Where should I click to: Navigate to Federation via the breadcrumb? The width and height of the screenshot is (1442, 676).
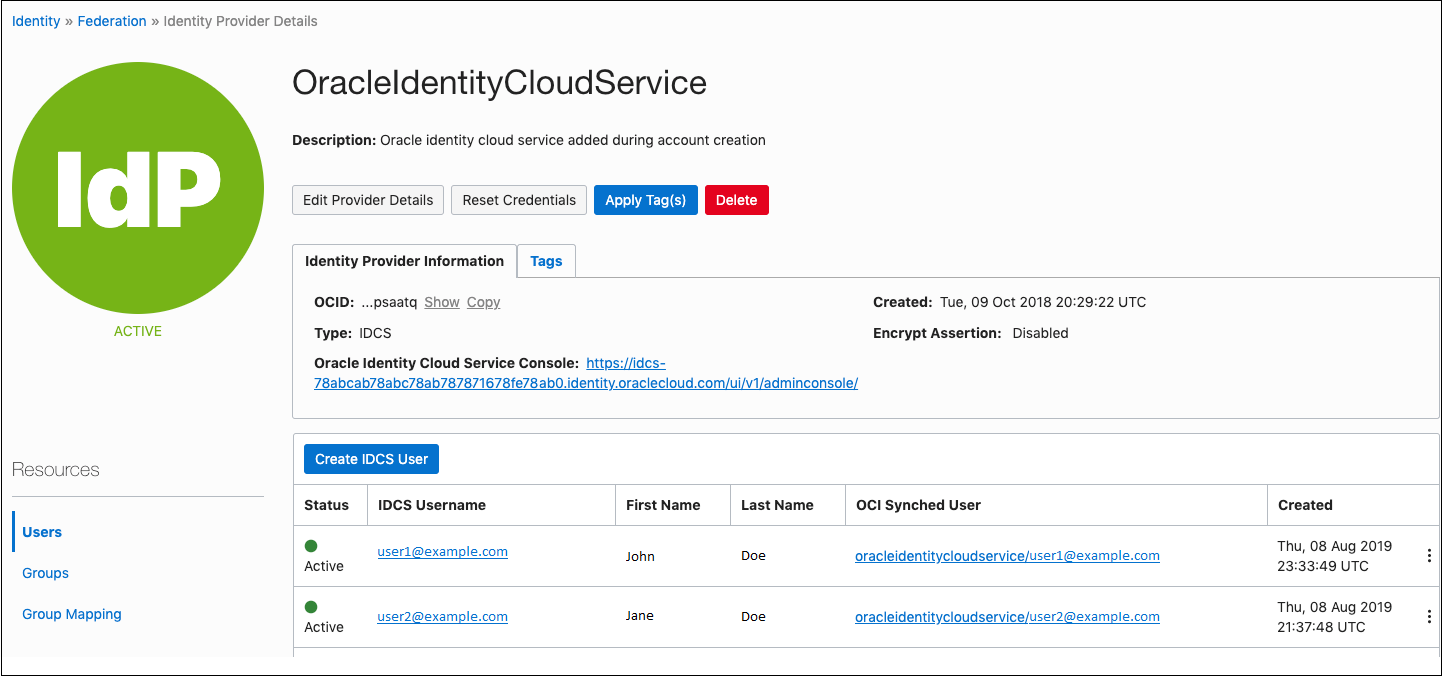(x=111, y=20)
